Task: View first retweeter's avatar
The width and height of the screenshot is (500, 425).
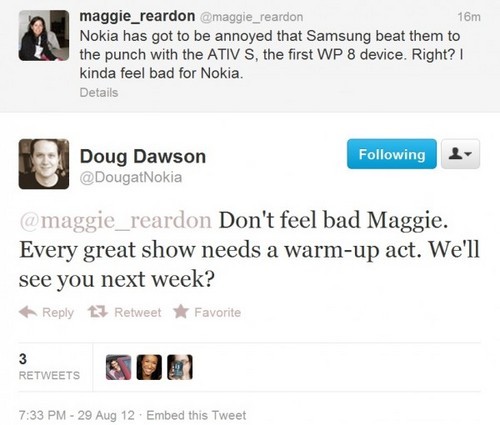Action: (x=119, y=367)
